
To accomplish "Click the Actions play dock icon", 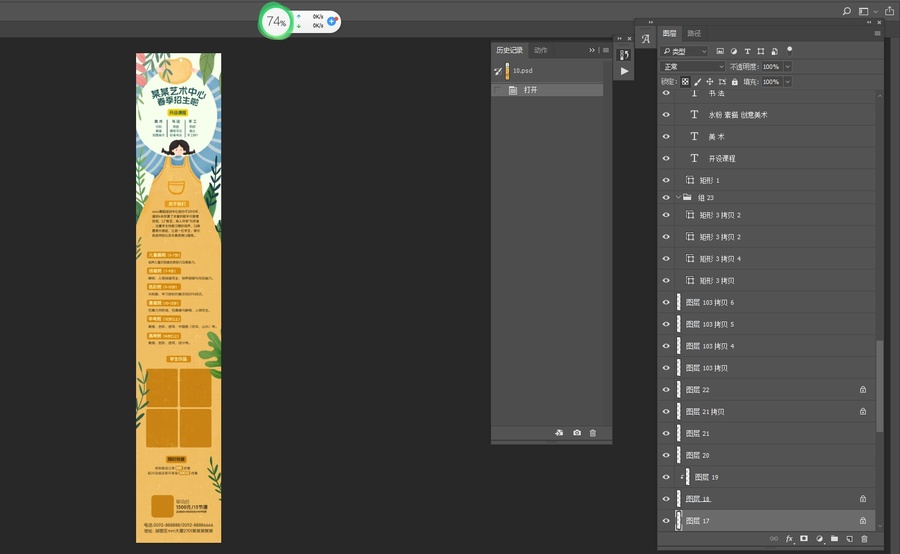I will tap(624, 71).
